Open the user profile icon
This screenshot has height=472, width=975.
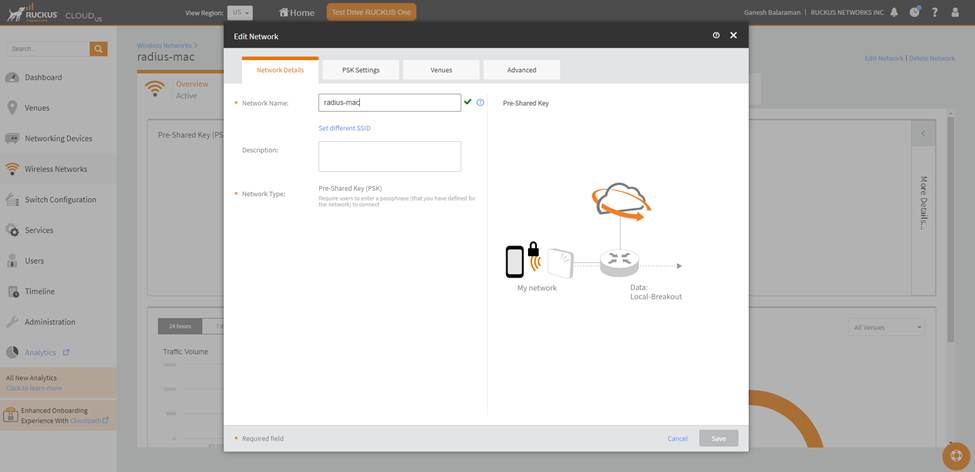tap(955, 12)
